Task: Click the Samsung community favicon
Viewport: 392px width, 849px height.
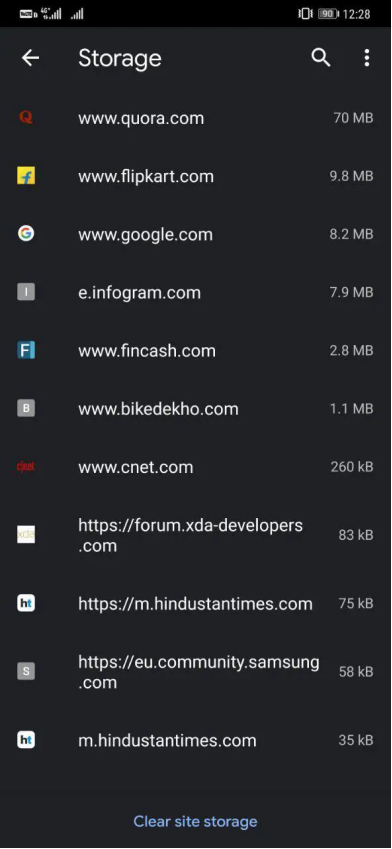Action: [x=26, y=672]
